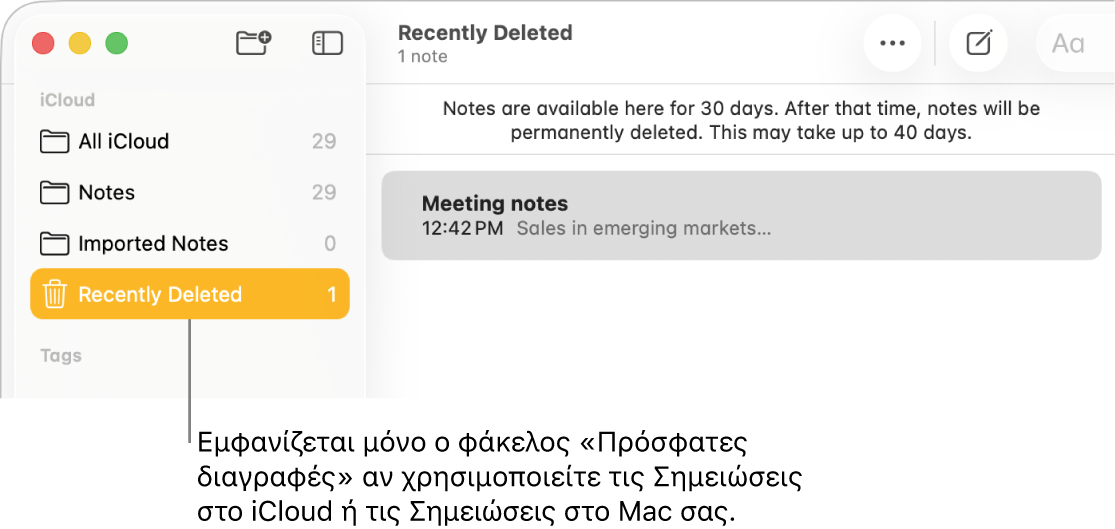This screenshot has width=1115, height=529.
Task: Open the three-dots more options menu
Action: (891, 43)
